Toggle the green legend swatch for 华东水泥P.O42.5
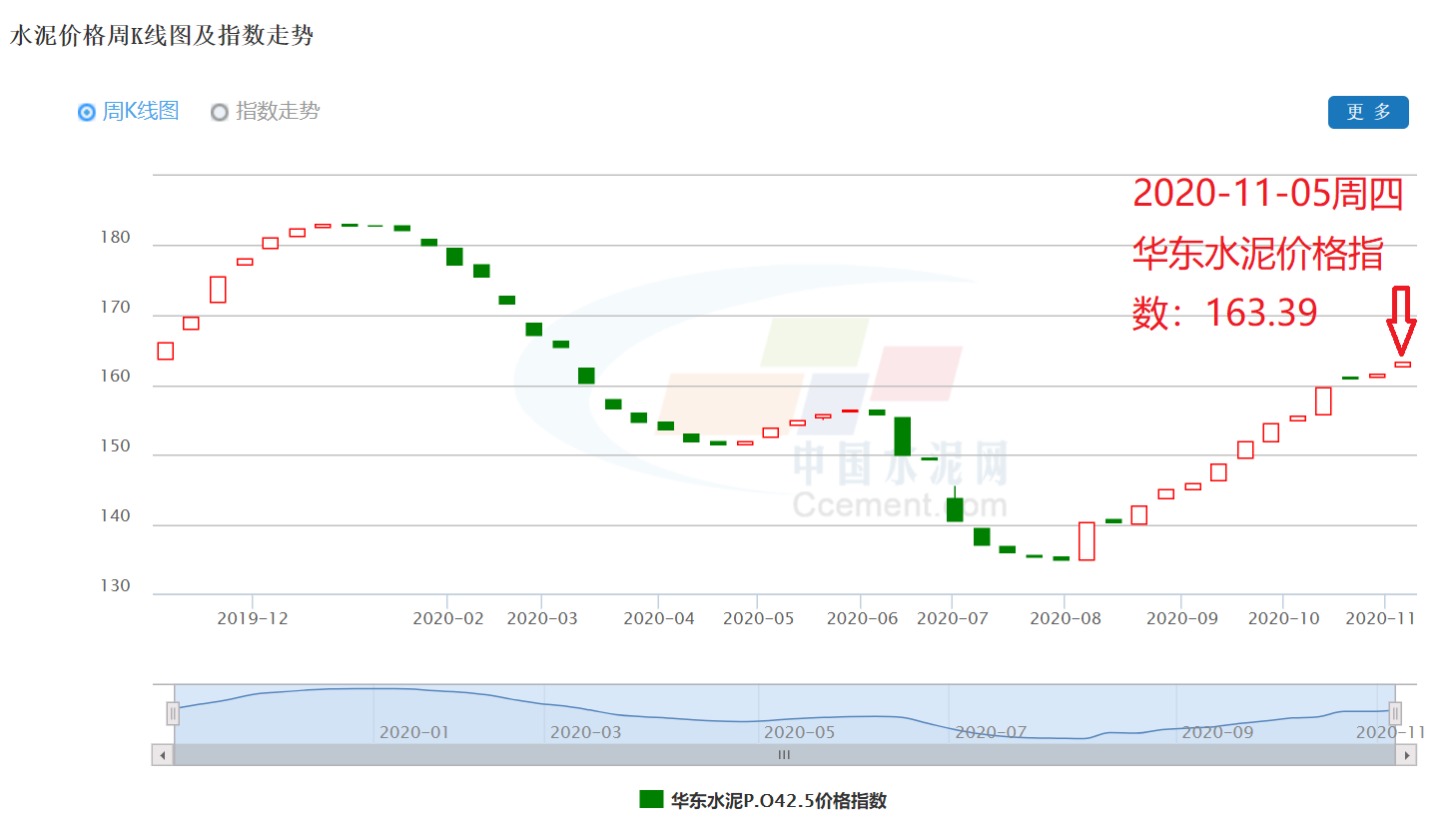The image size is (1456, 829). click(x=651, y=799)
